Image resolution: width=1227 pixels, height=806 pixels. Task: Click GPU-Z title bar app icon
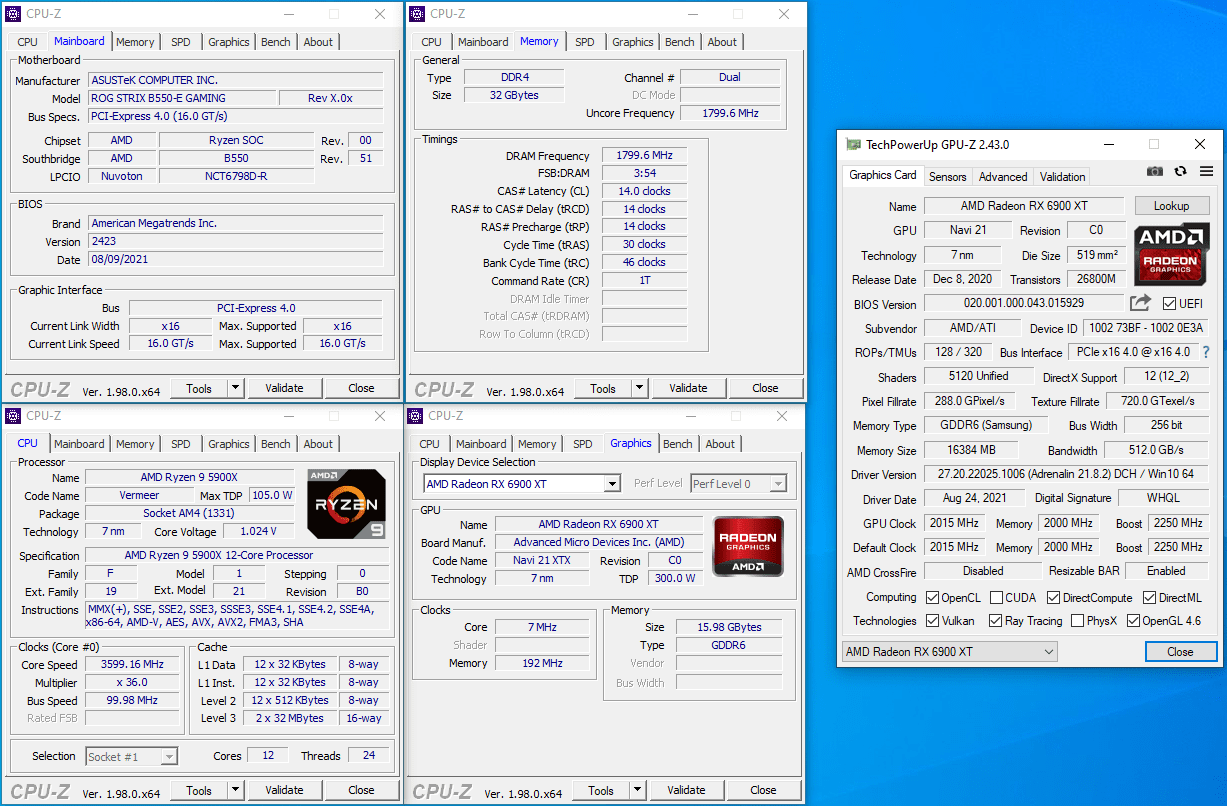853,144
